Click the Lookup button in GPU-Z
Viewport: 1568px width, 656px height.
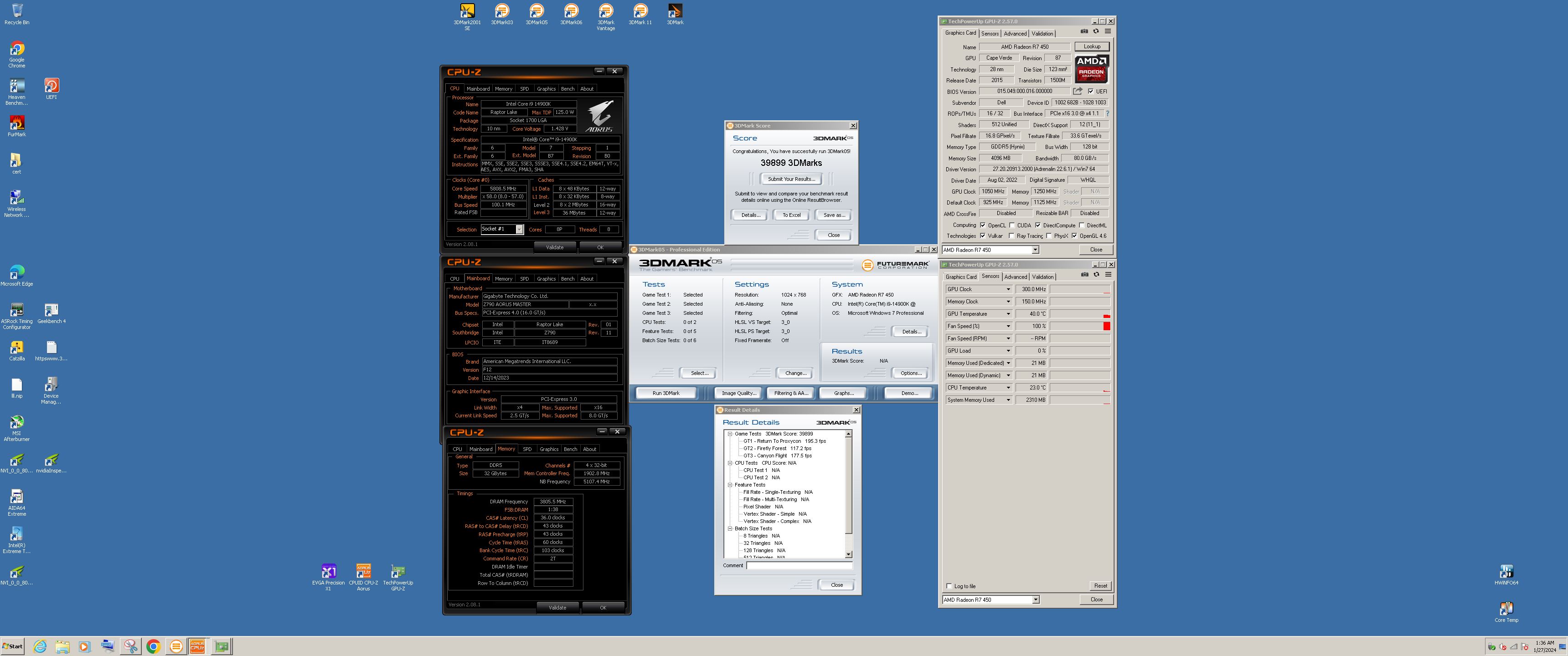click(x=1092, y=47)
